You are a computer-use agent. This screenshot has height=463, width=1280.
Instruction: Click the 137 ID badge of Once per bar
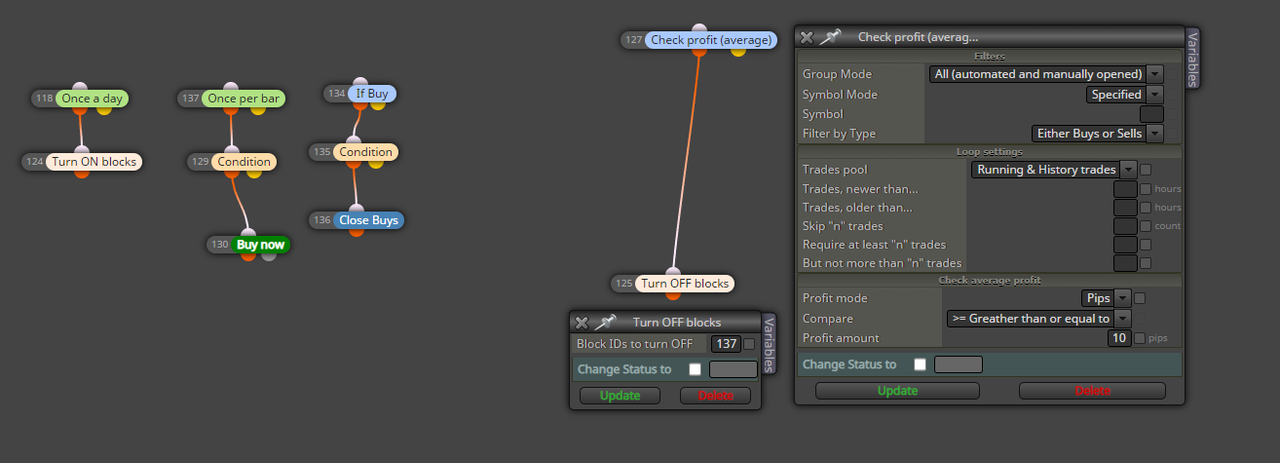190,99
